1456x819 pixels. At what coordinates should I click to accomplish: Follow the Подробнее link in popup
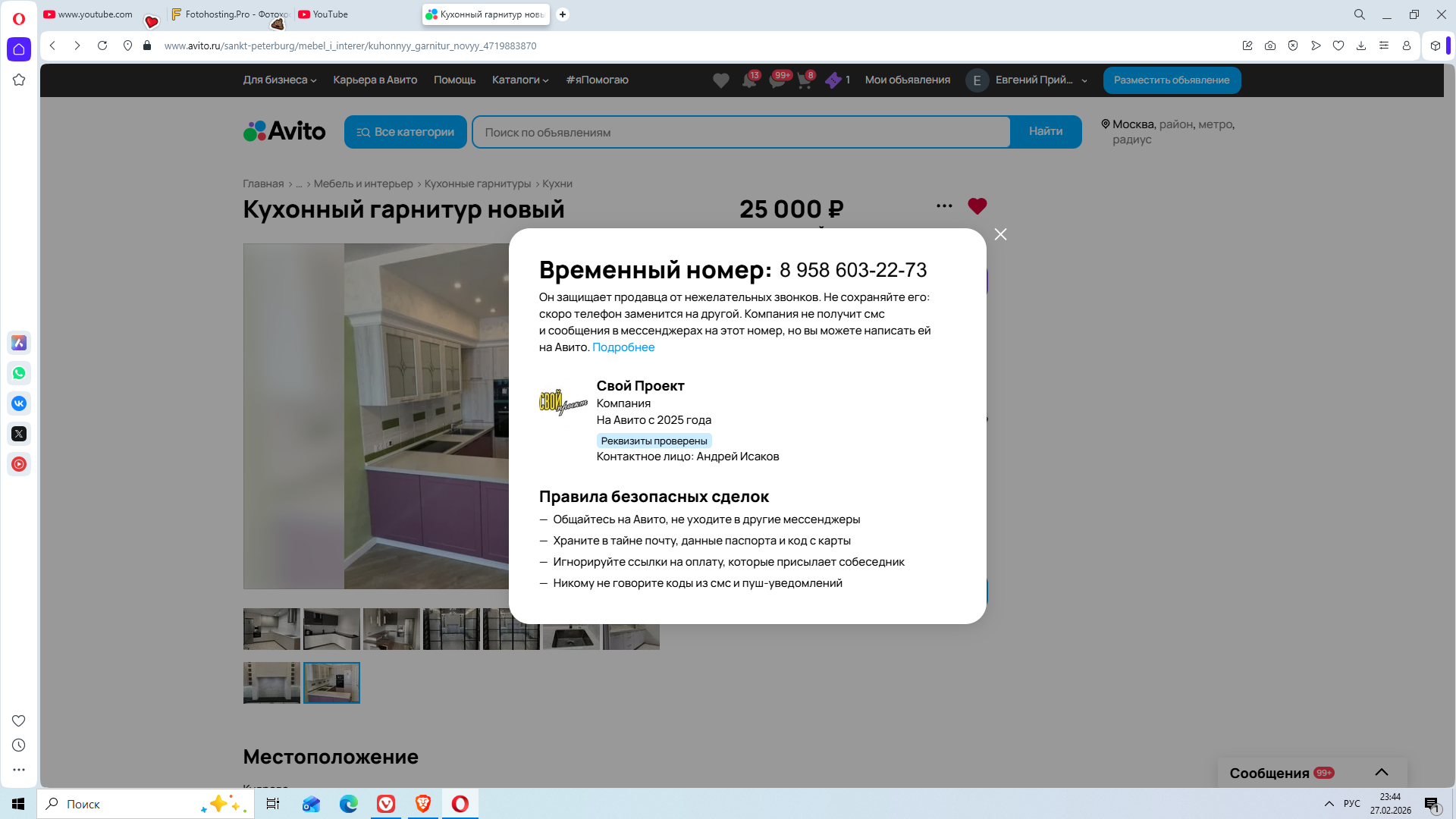point(623,347)
